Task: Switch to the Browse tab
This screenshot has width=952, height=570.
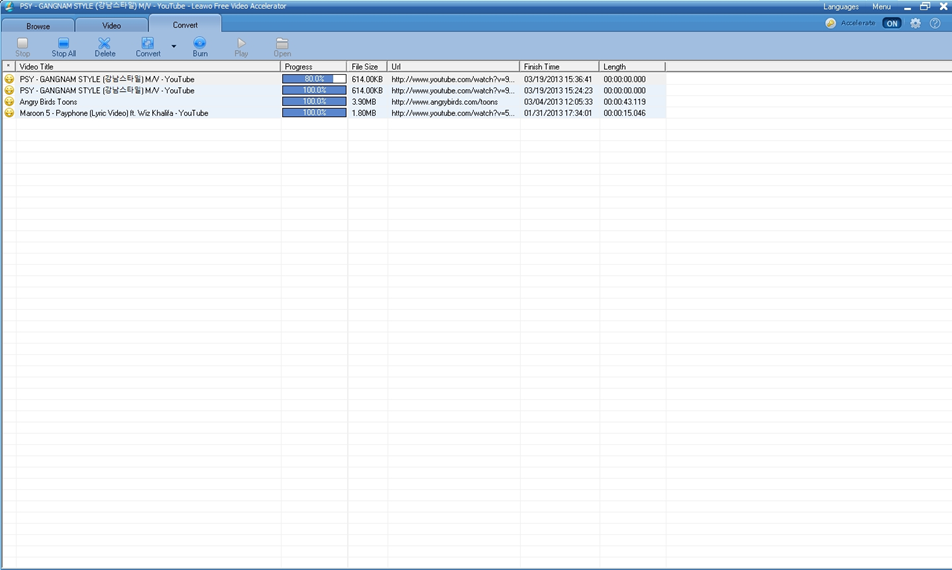Action: (38, 25)
